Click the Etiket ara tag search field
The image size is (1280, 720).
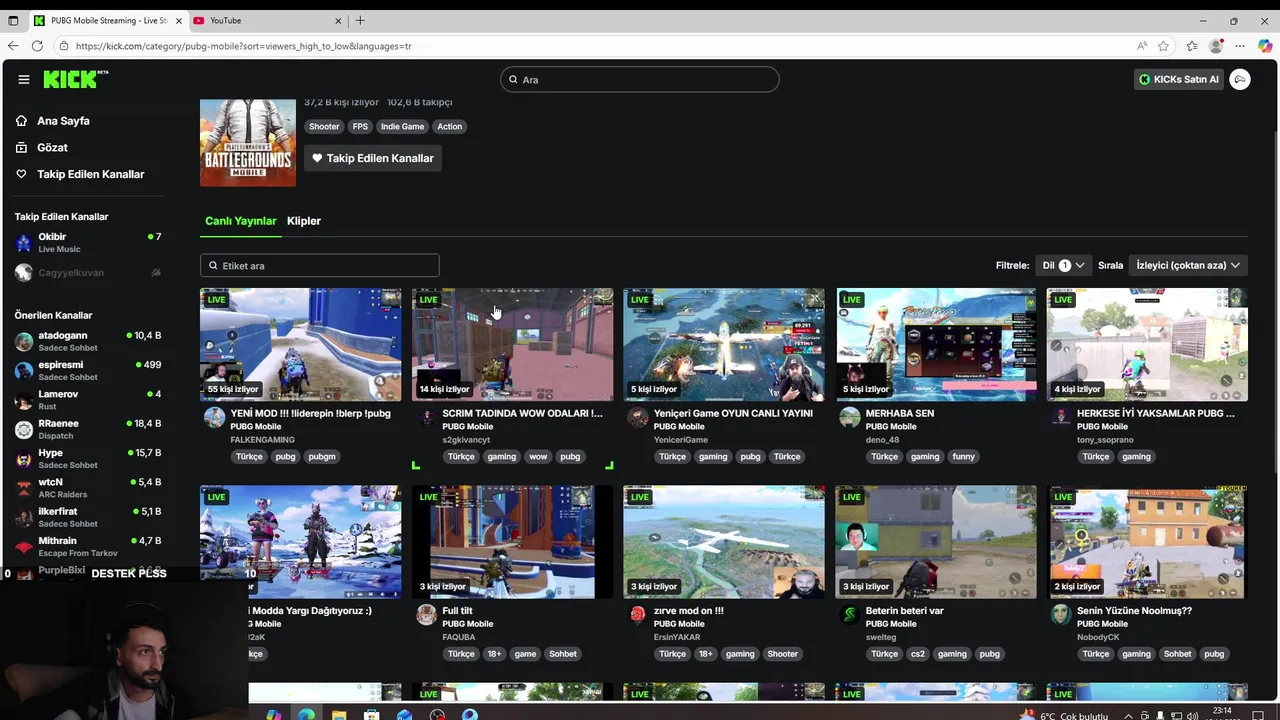tap(320, 266)
